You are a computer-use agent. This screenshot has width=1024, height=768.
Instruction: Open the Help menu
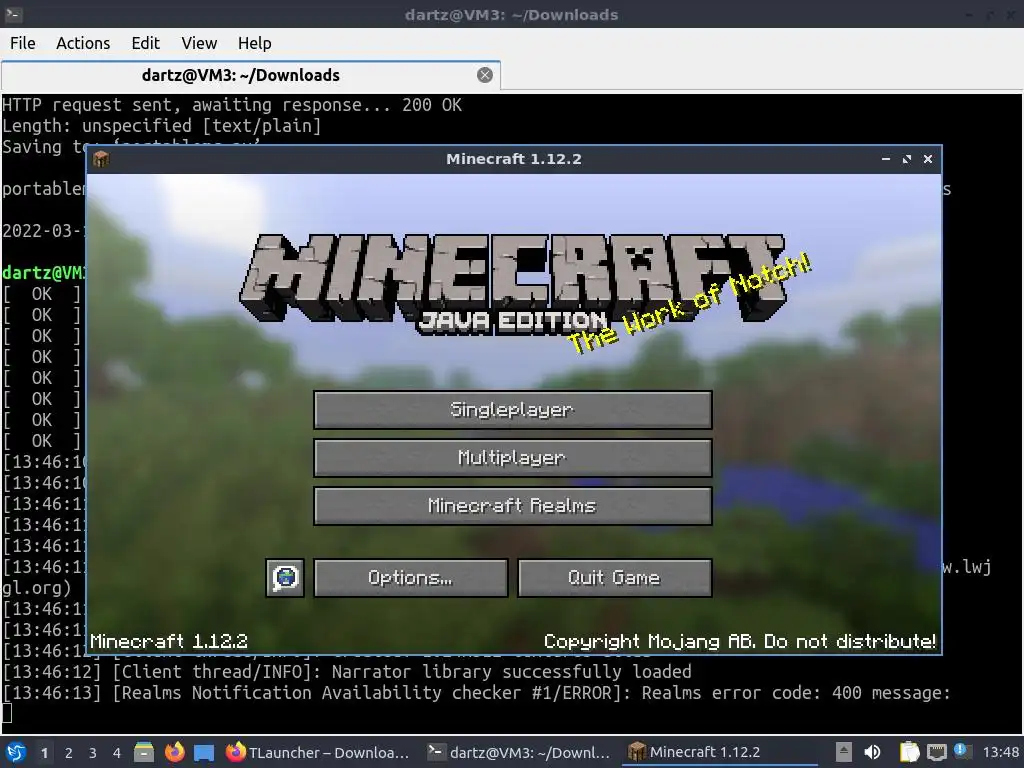tap(254, 43)
